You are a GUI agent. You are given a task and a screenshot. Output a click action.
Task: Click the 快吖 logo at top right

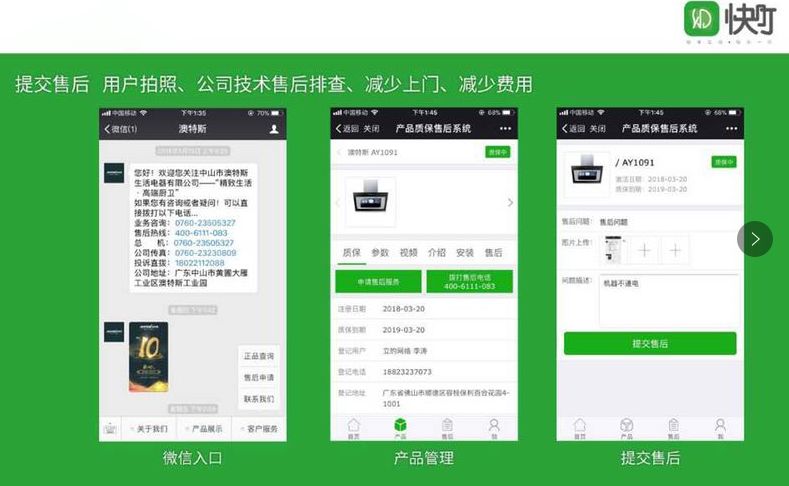click(730, 21)
